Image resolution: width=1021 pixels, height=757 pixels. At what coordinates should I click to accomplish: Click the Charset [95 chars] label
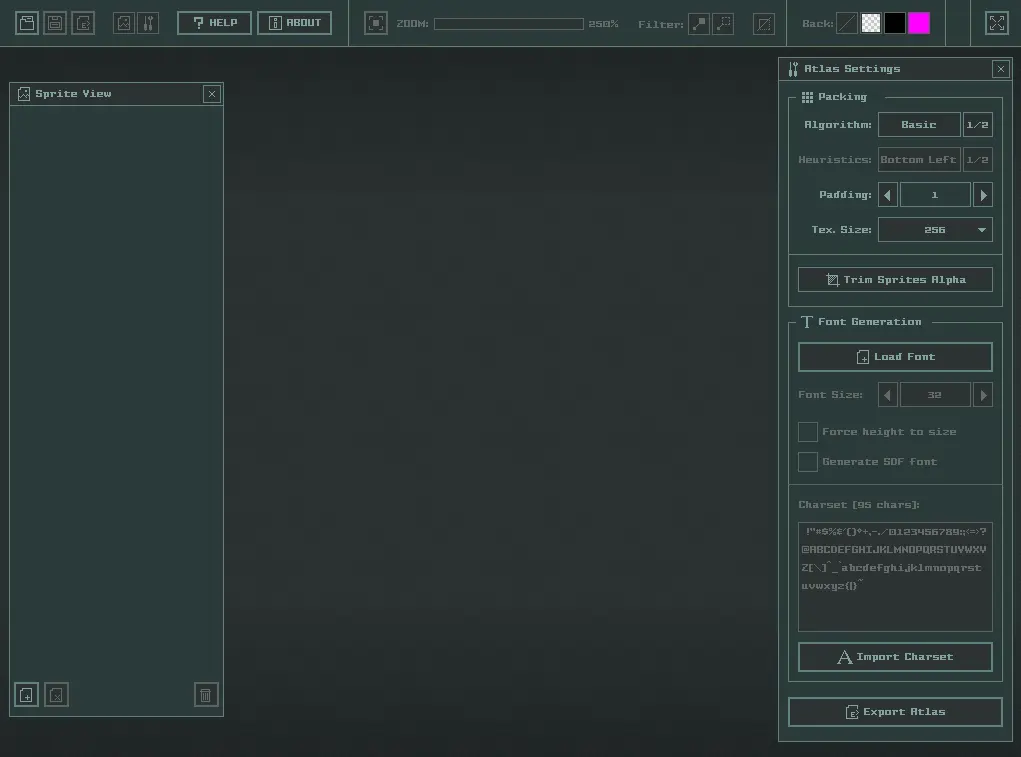click(859, 505)
